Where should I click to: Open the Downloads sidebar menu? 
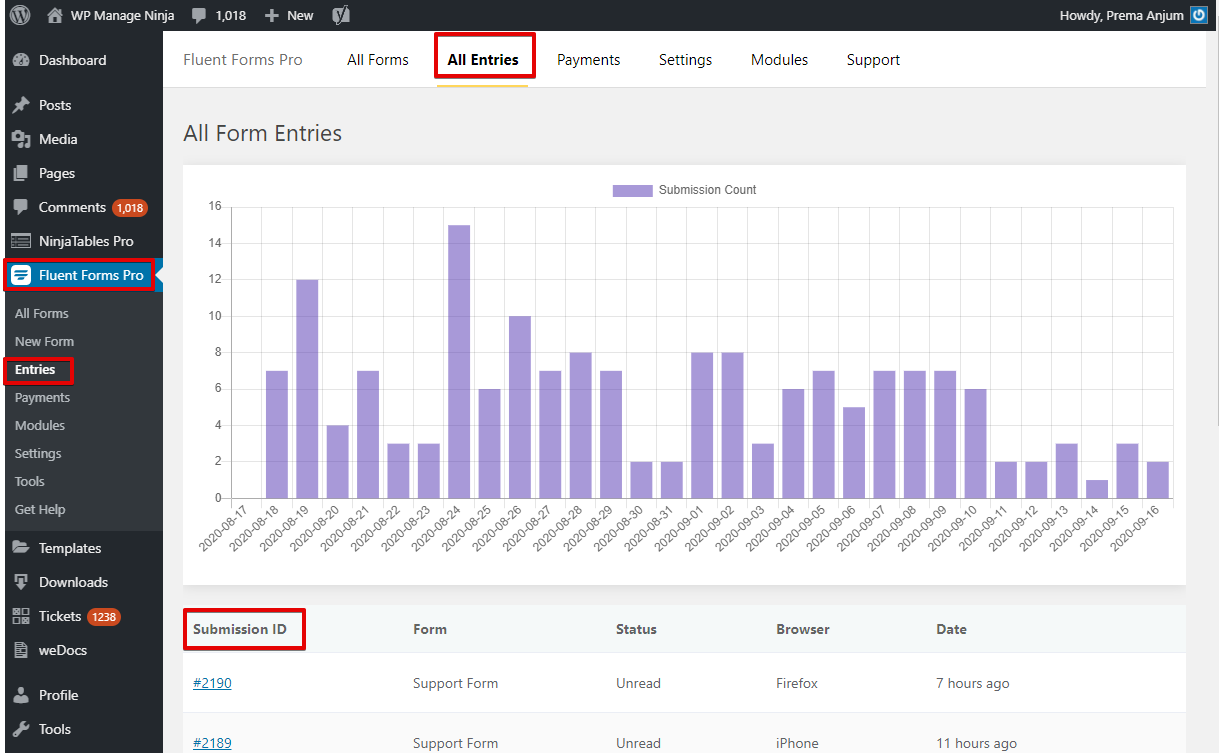coord(73,582)
